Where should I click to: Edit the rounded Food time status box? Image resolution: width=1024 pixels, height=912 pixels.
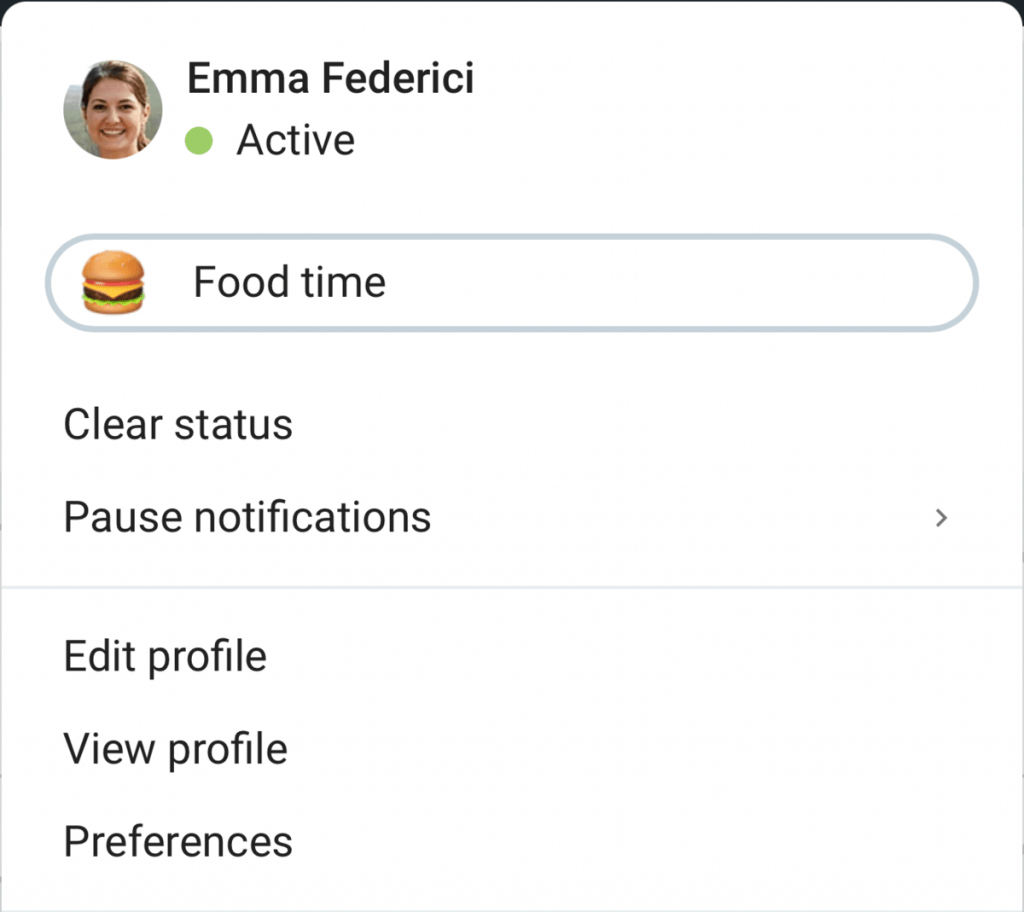tap(512, 283)
